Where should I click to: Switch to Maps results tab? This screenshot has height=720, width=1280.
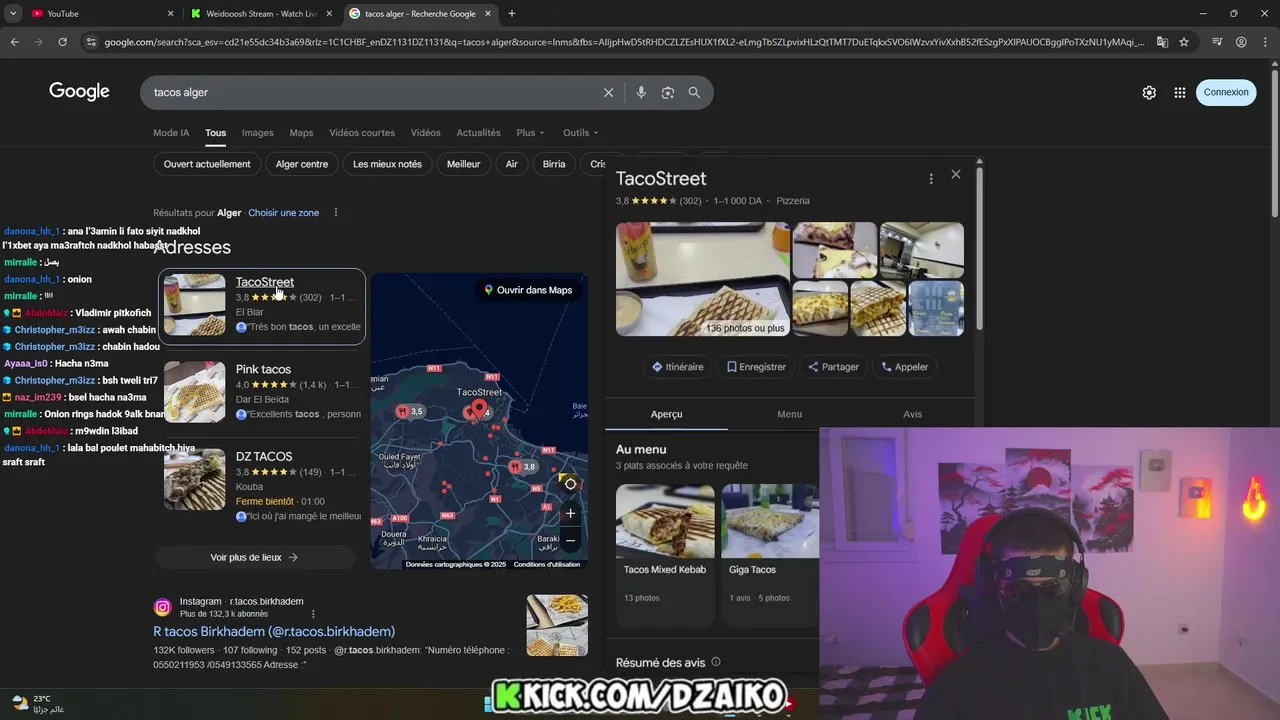(301, 132)
